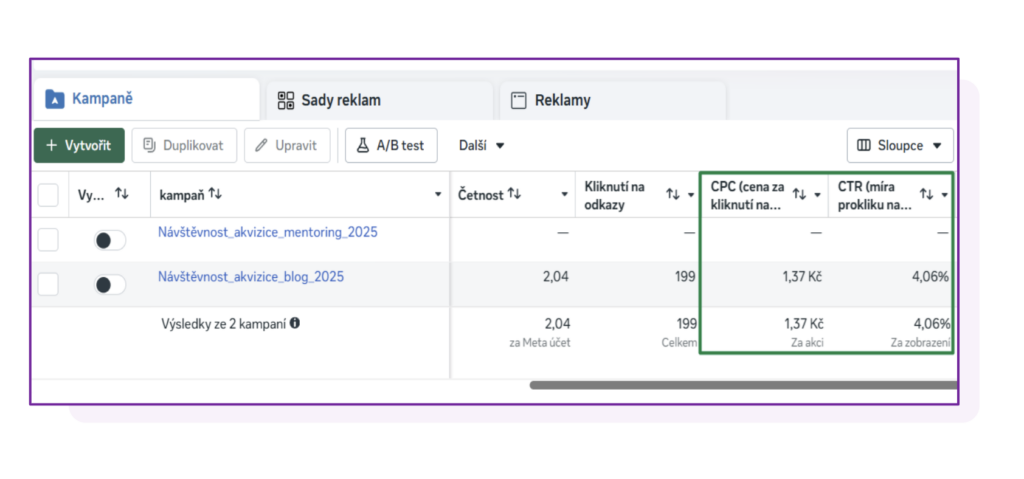Click the flask icon on A/B test

point(362,145)
